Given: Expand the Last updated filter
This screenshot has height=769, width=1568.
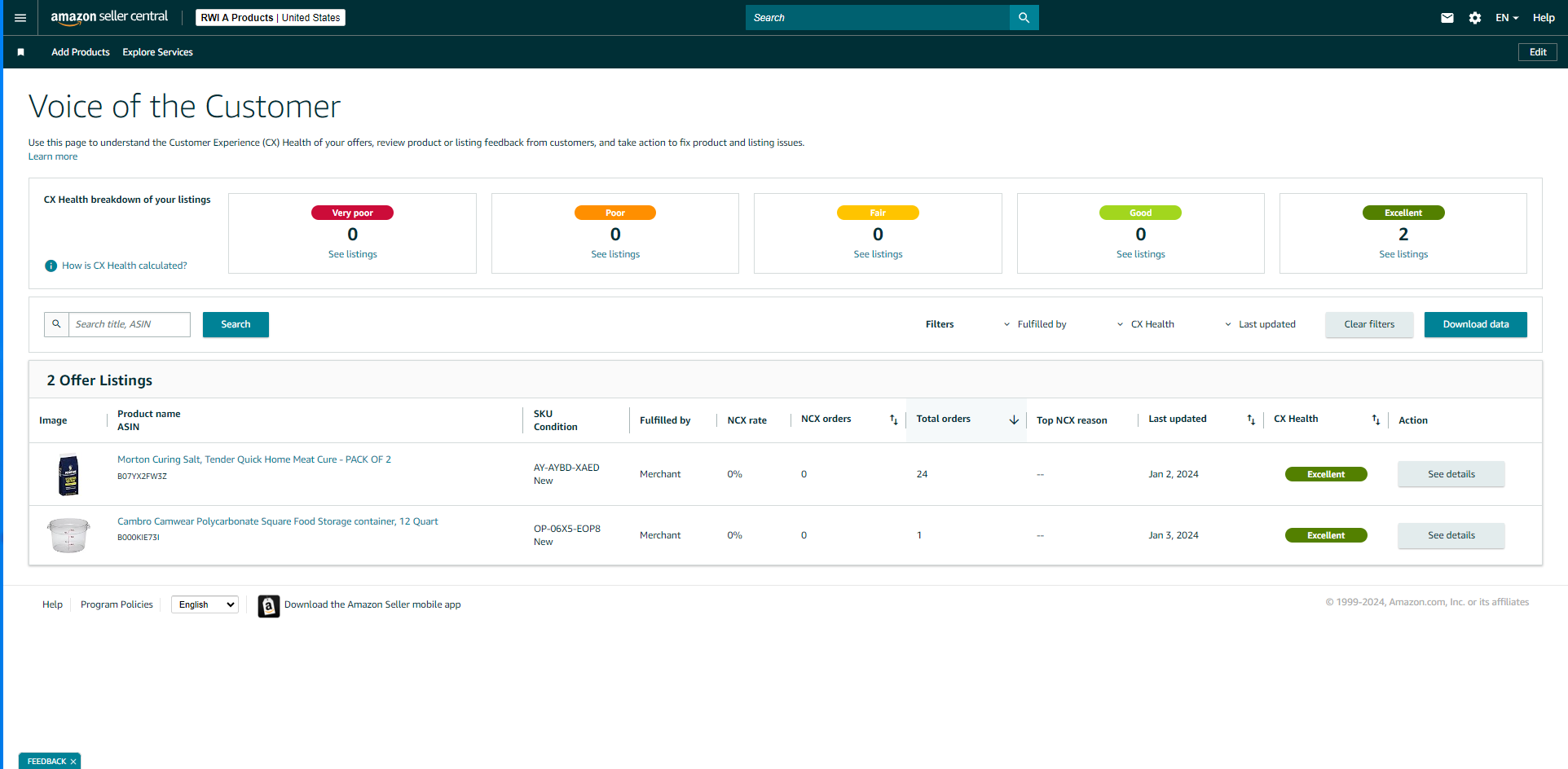Looking at the screenshot, I should pos(1259,324).
